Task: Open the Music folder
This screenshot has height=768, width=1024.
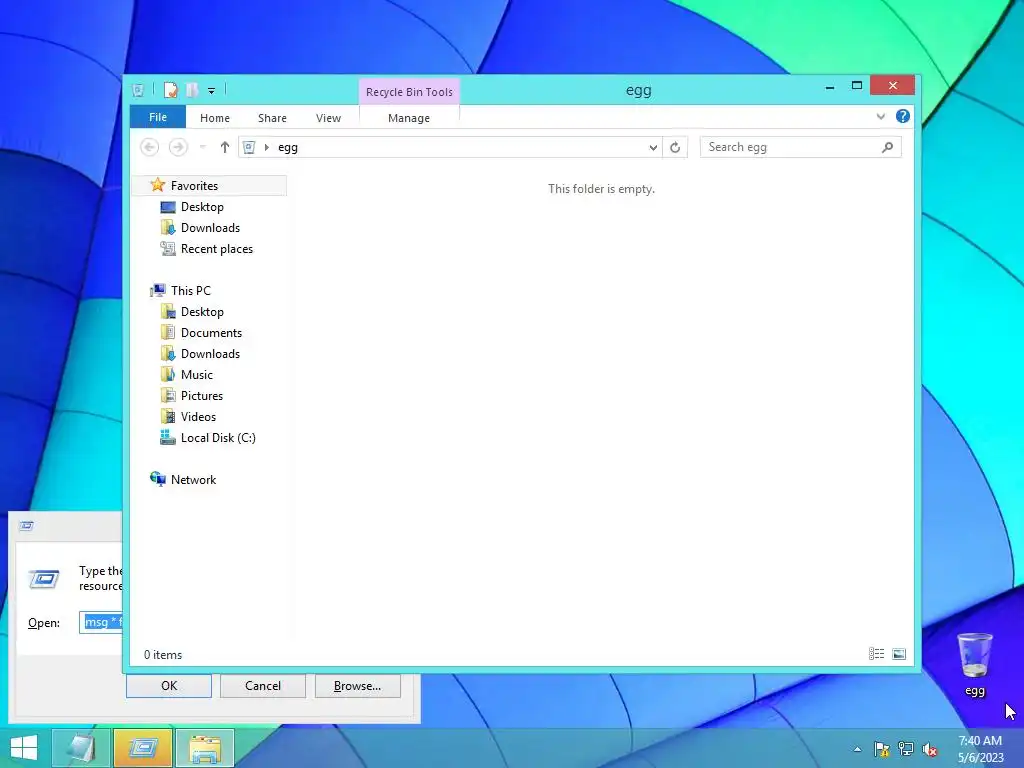Action: point(197,374)
